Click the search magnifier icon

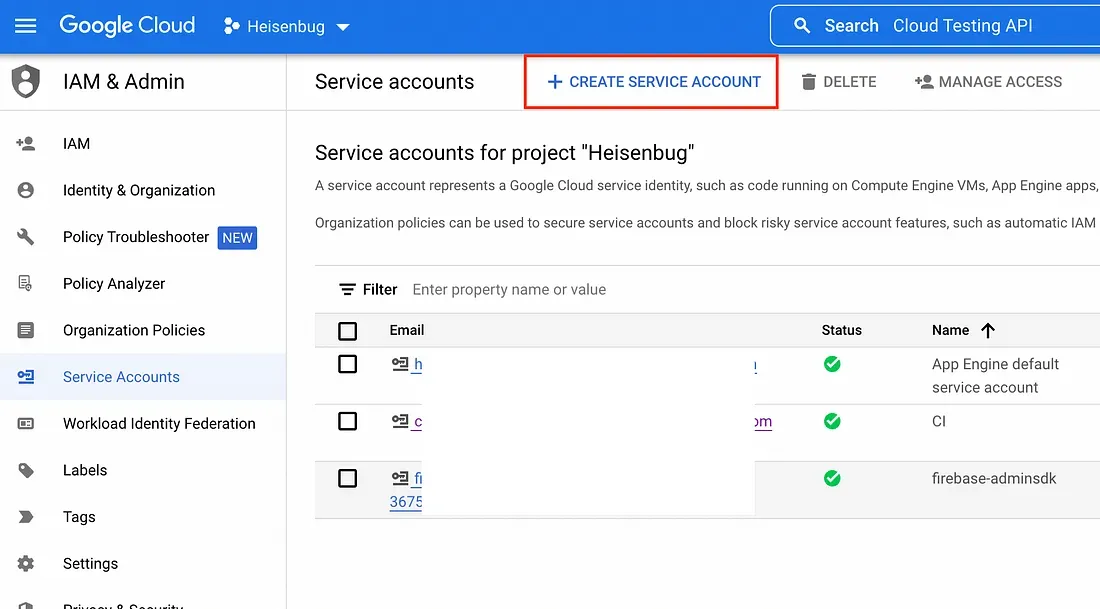click(802, 26)
